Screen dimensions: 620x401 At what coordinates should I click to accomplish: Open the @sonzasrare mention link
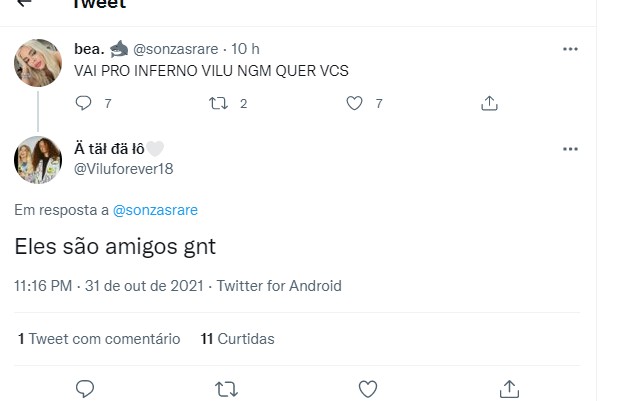155,210
